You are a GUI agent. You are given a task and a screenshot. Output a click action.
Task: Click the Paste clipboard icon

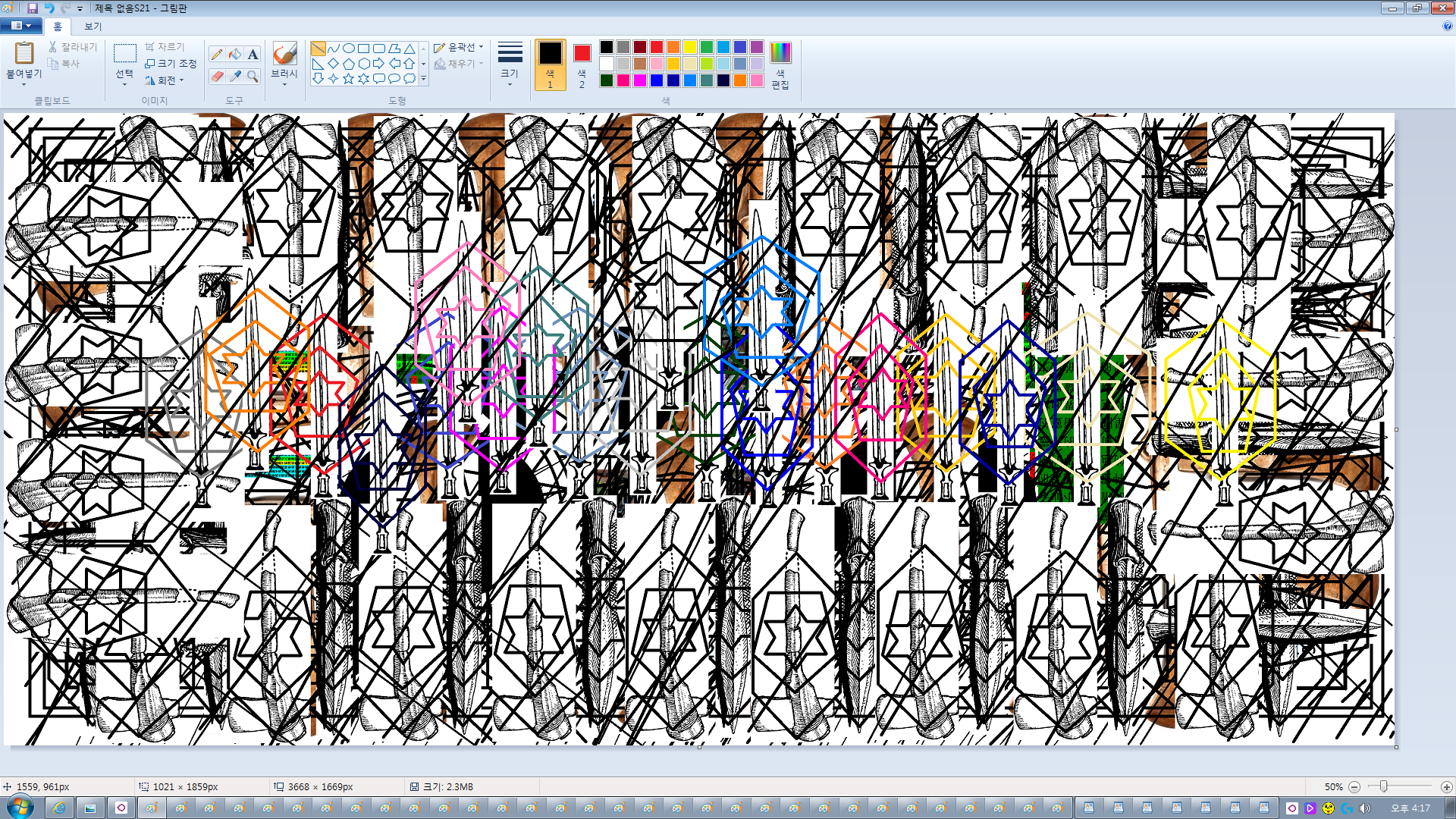pyautogui.click(x=24, y=54)
